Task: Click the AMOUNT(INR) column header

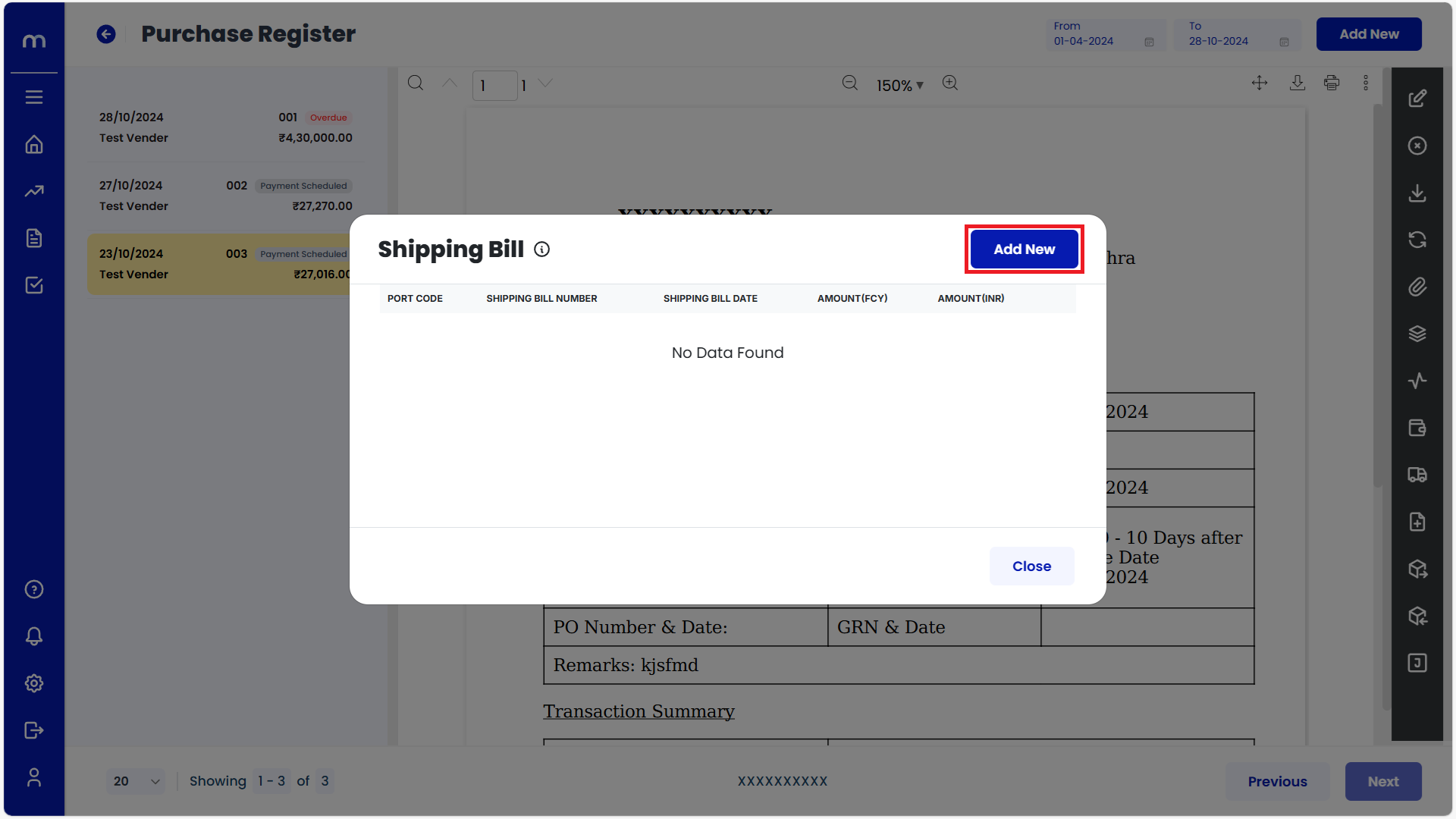Action: tap(971, 299)
